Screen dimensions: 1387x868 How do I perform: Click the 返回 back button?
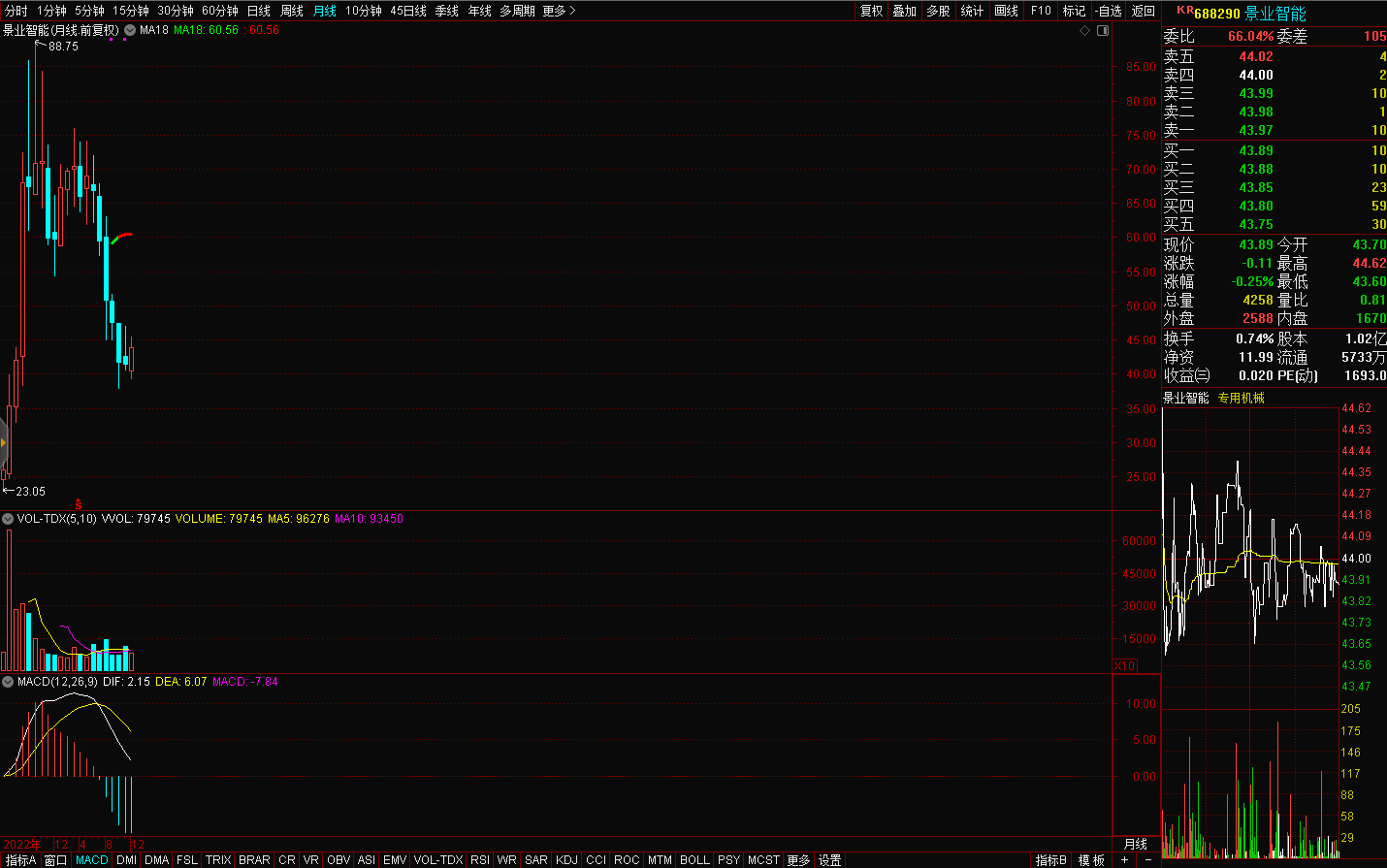point(1144,11)
